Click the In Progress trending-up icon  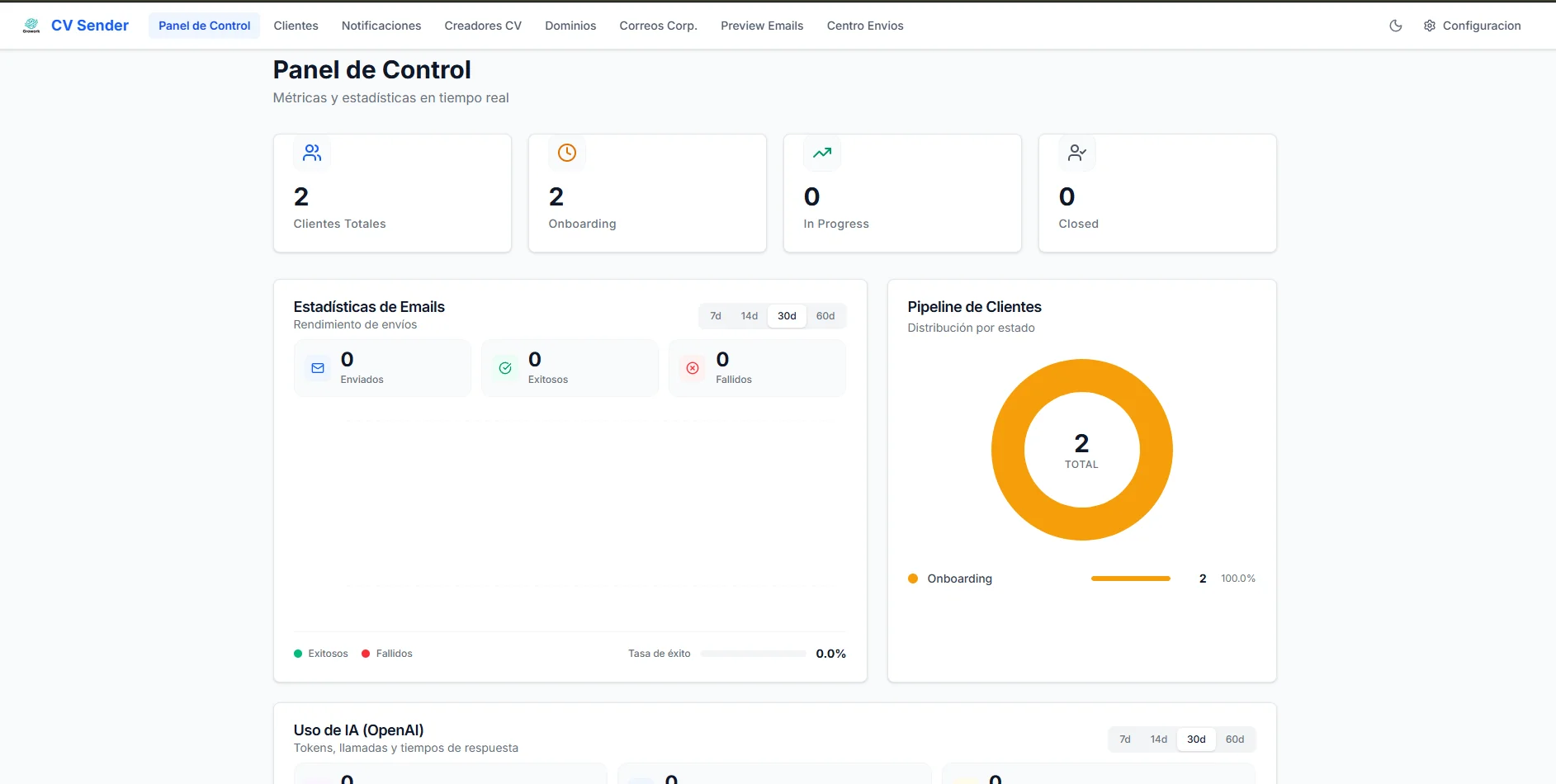[822, 153]
